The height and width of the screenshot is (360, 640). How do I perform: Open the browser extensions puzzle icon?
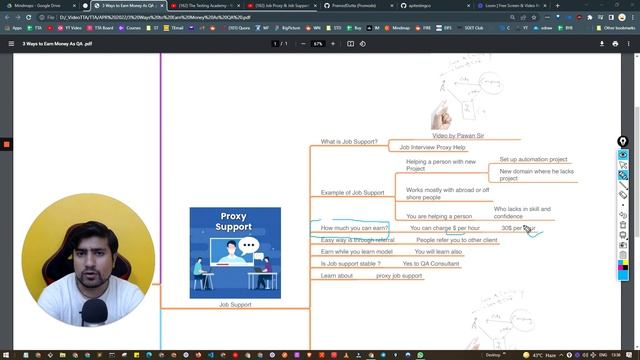[x=589, y=18]
